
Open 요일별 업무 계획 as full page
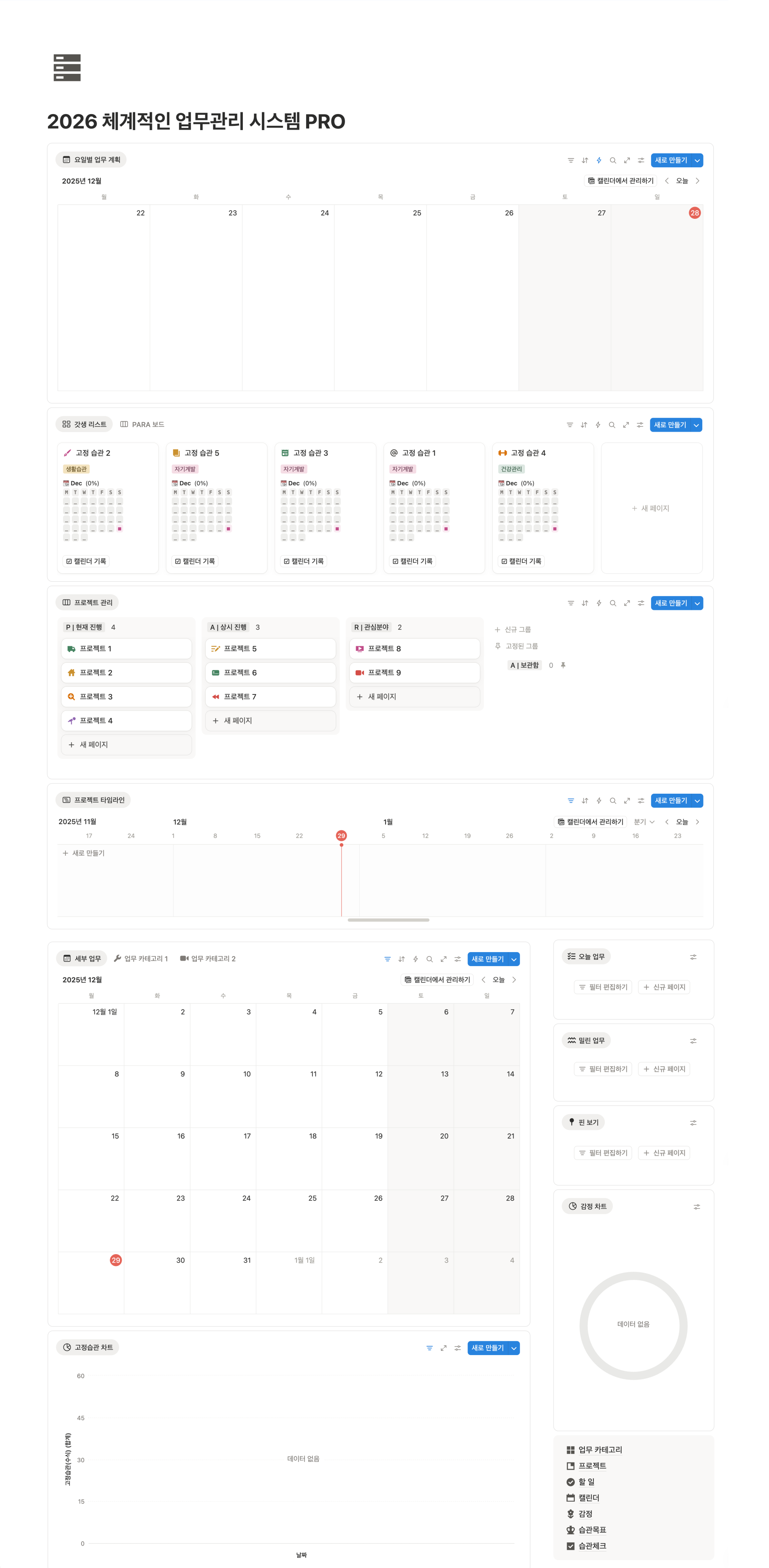(627, 160)
